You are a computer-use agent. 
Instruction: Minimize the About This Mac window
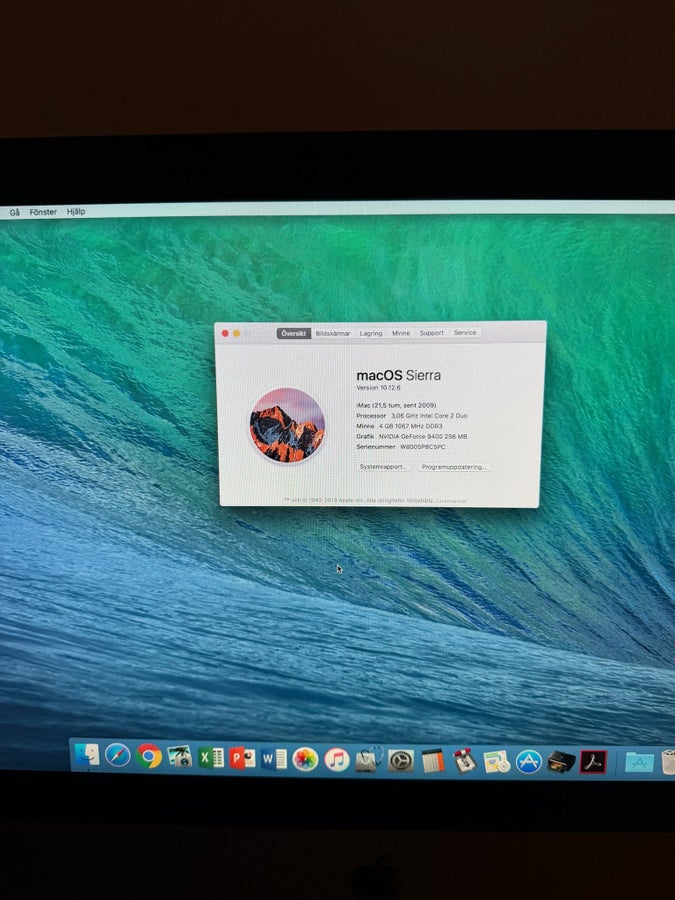pos(236,333)
